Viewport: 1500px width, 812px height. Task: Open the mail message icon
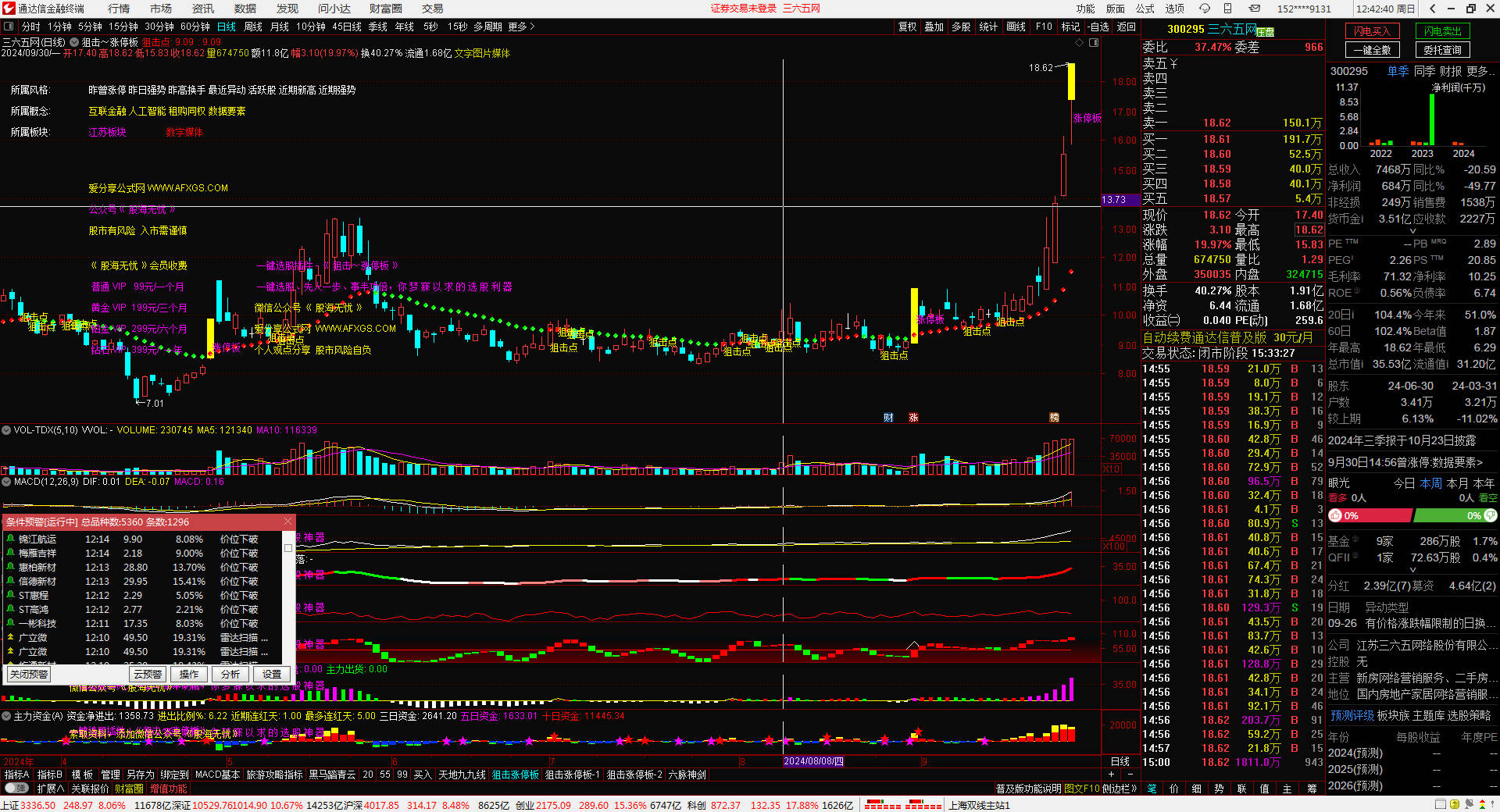[x=1254, y=9]
